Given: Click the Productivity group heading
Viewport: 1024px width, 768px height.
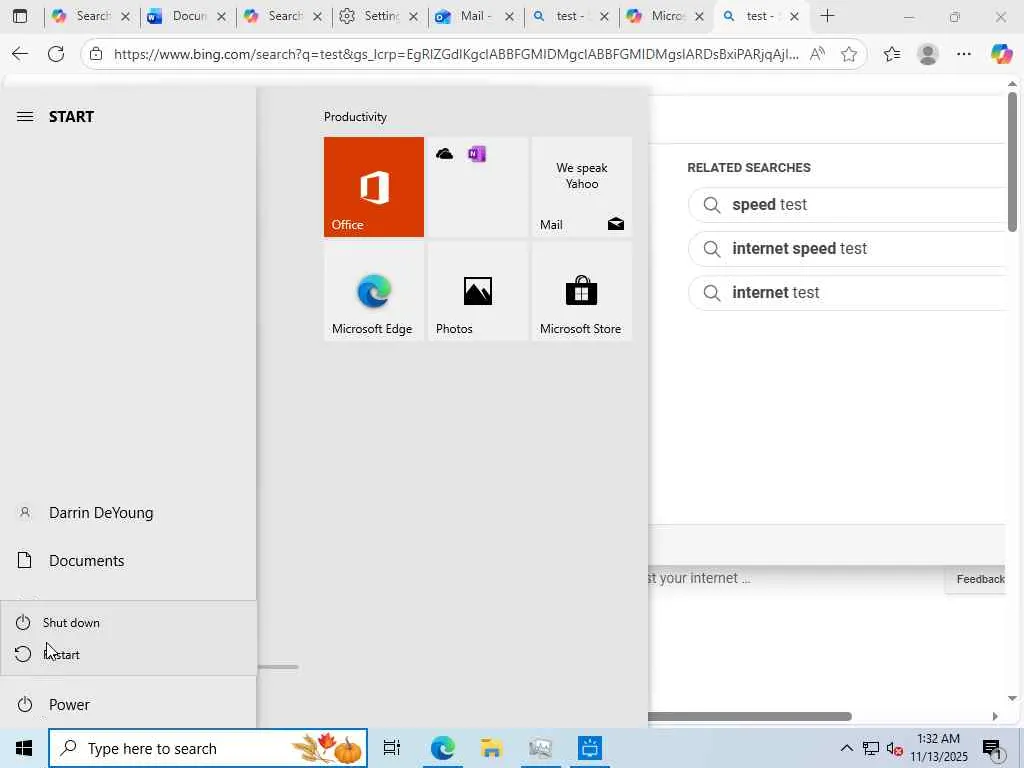Looking at the screenshot, I should [355, 117].
